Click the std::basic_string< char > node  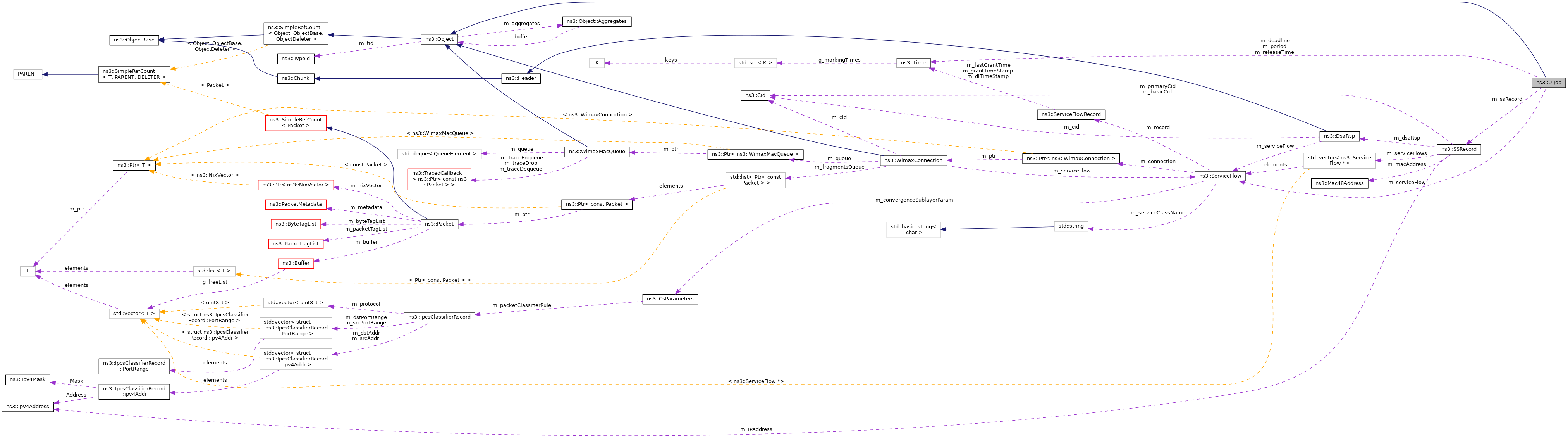913,230
